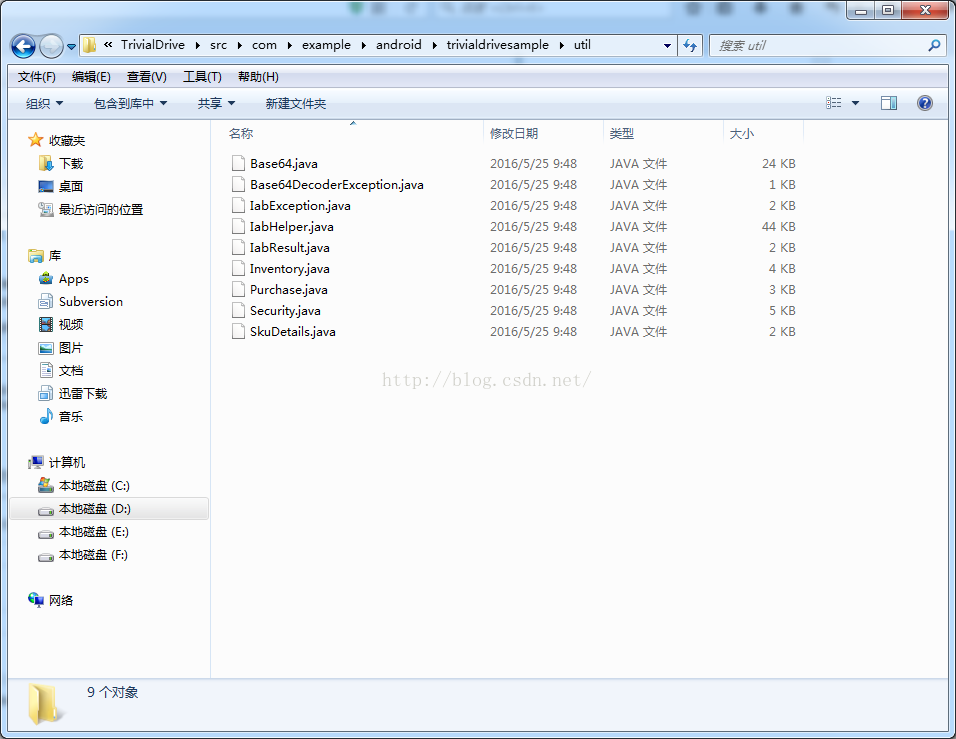Toggle the preview pane icon
956x739 pixels.
pos(889,103)
